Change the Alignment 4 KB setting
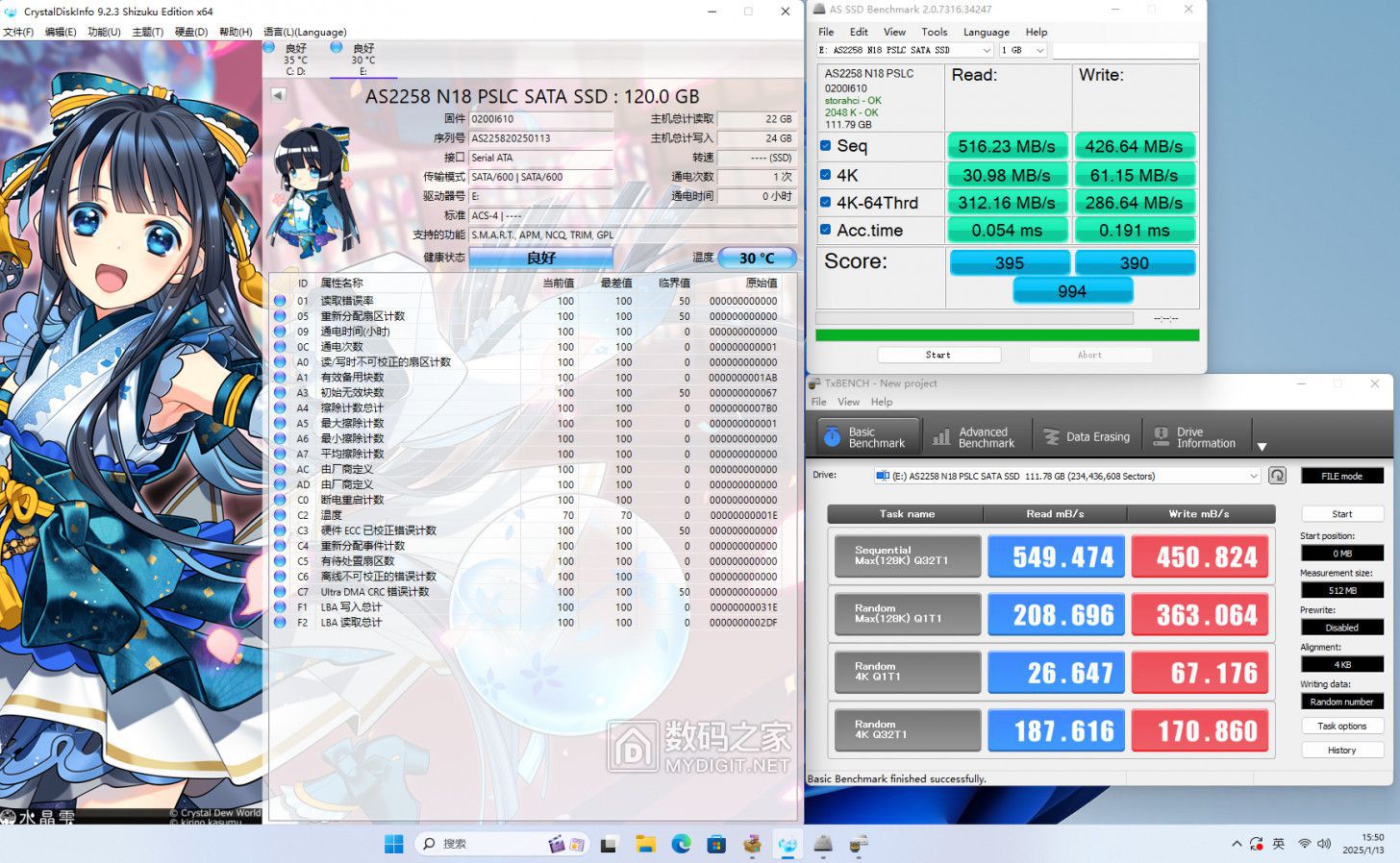 [x=1341, y=664]
